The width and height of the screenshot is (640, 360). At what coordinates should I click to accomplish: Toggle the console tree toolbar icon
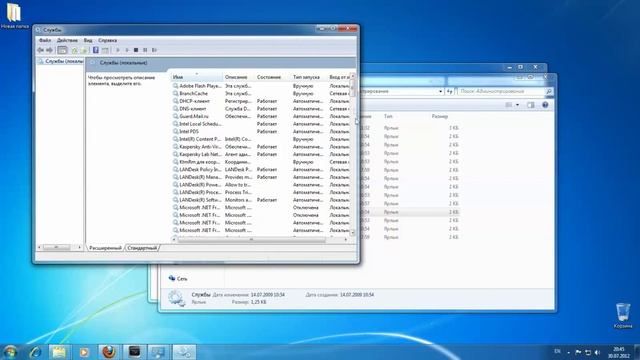62,50
